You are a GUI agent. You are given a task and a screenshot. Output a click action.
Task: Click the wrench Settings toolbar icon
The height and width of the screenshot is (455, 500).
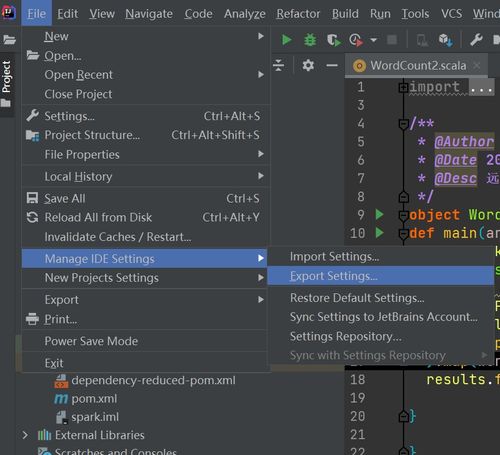pos(476,40)
